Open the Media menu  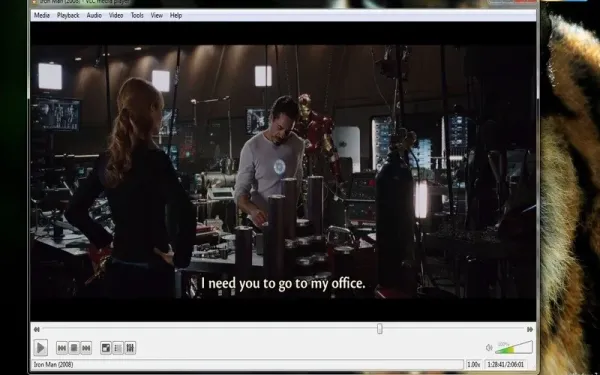pos(42,15)
